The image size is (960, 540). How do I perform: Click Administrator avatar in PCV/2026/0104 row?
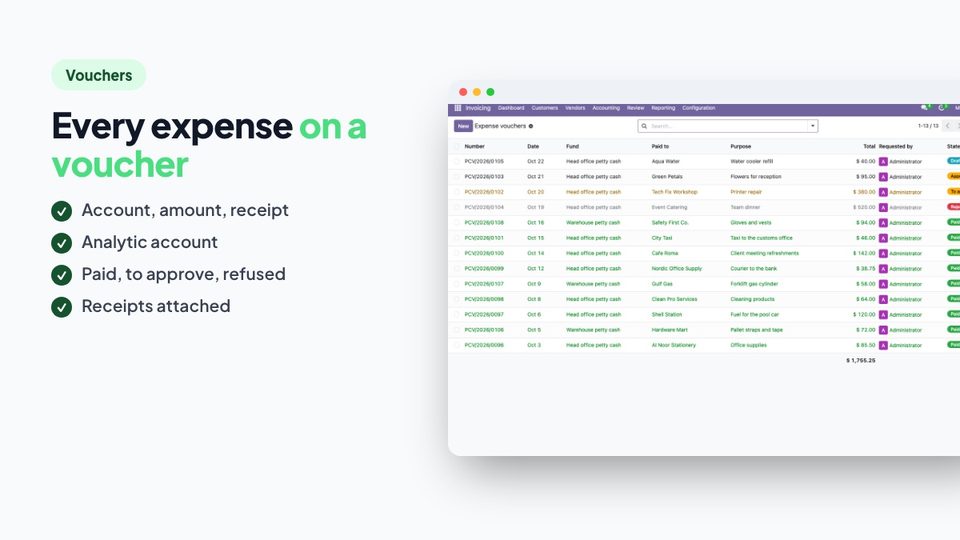tap(883, 208)
